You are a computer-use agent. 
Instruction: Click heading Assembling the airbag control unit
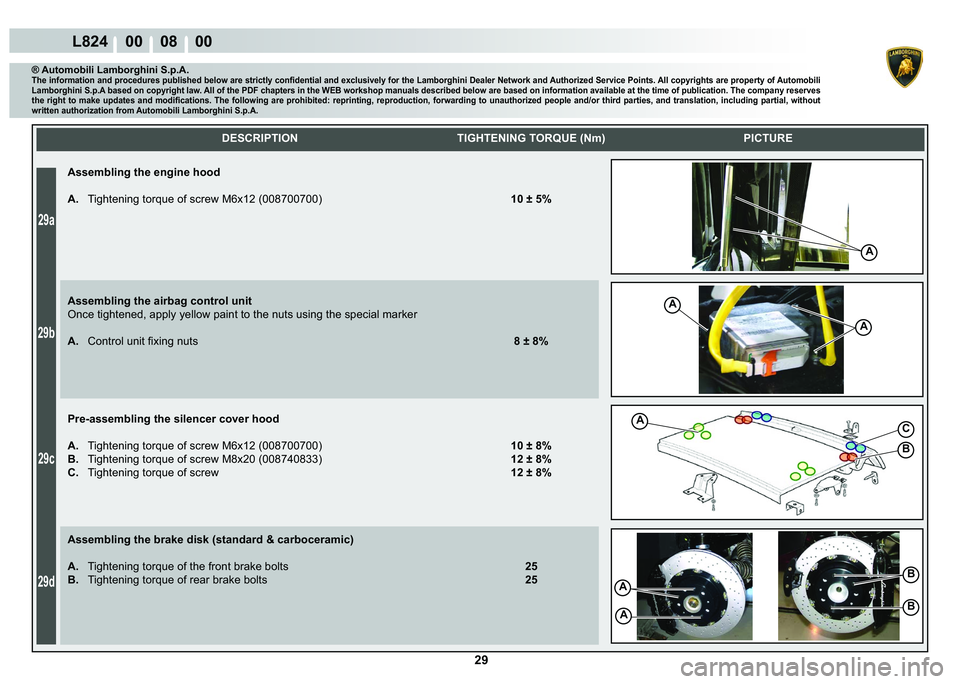pos(160,301)
